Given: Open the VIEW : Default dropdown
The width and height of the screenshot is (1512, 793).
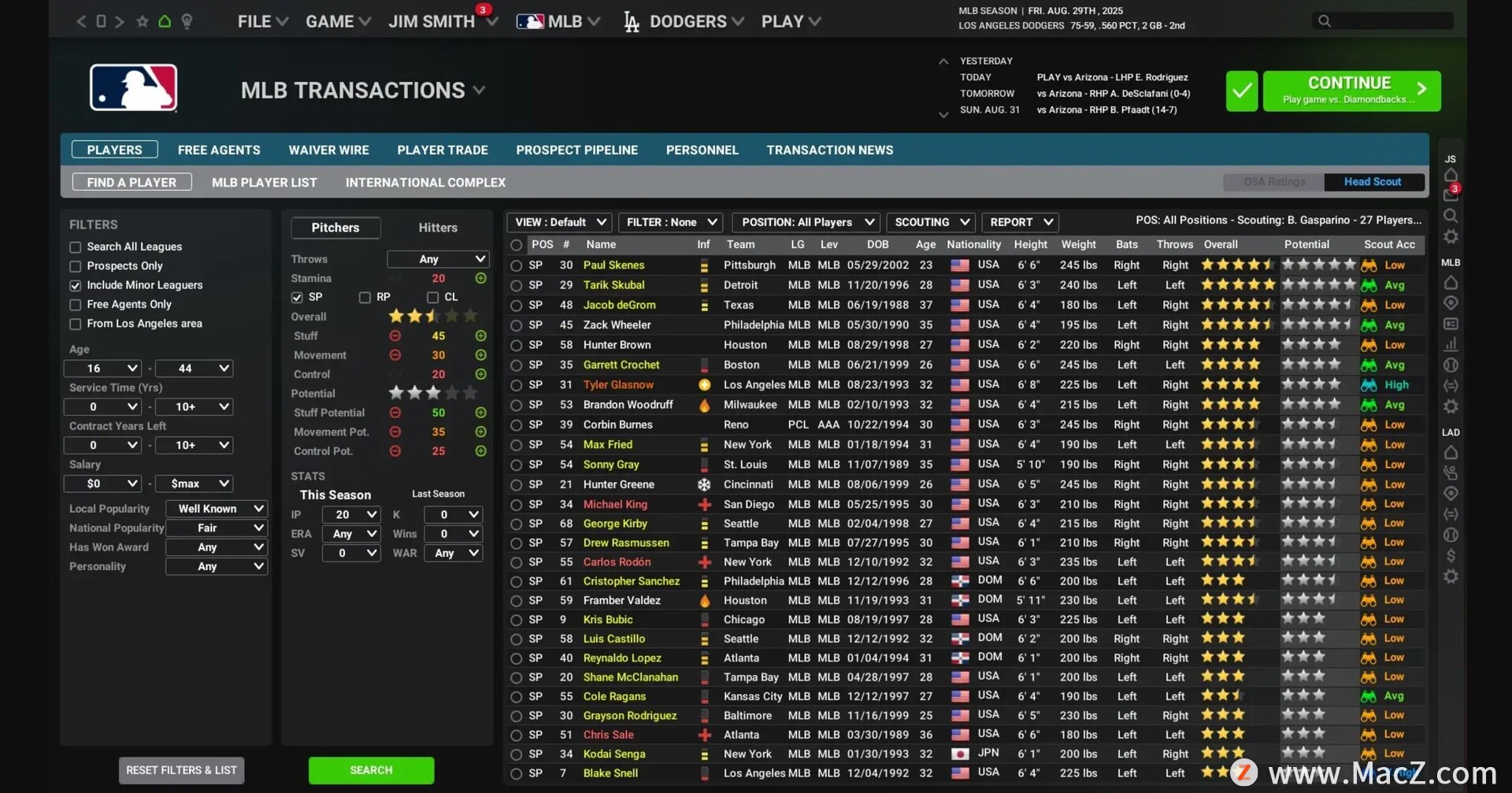Looking at the screenshot, I should click(x=559, y=222).
